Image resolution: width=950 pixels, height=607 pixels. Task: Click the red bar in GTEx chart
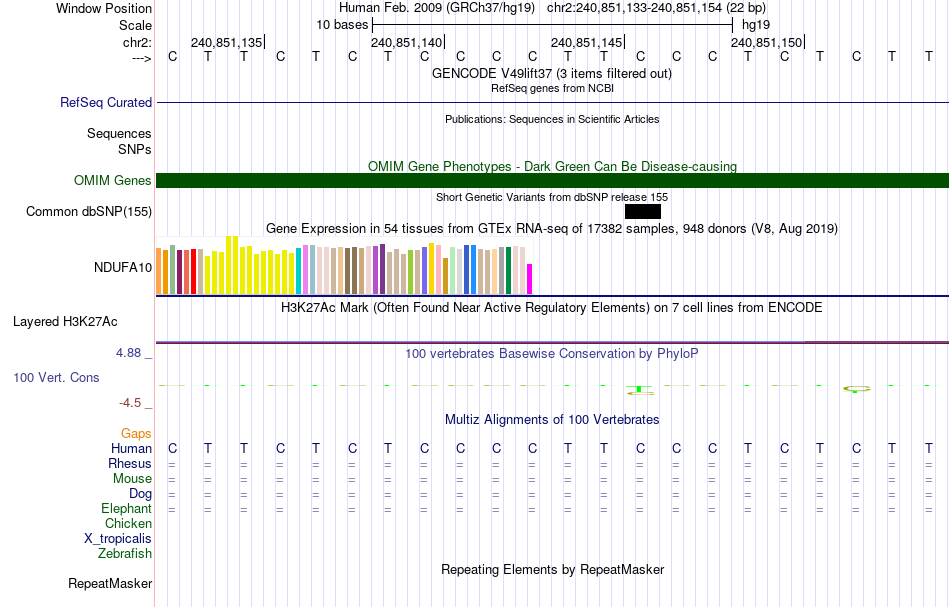point(193,271)
